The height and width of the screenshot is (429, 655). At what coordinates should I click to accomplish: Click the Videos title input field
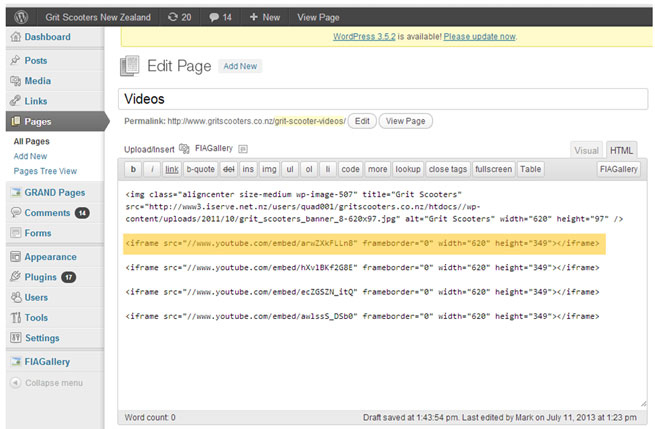tap(383, 99)
